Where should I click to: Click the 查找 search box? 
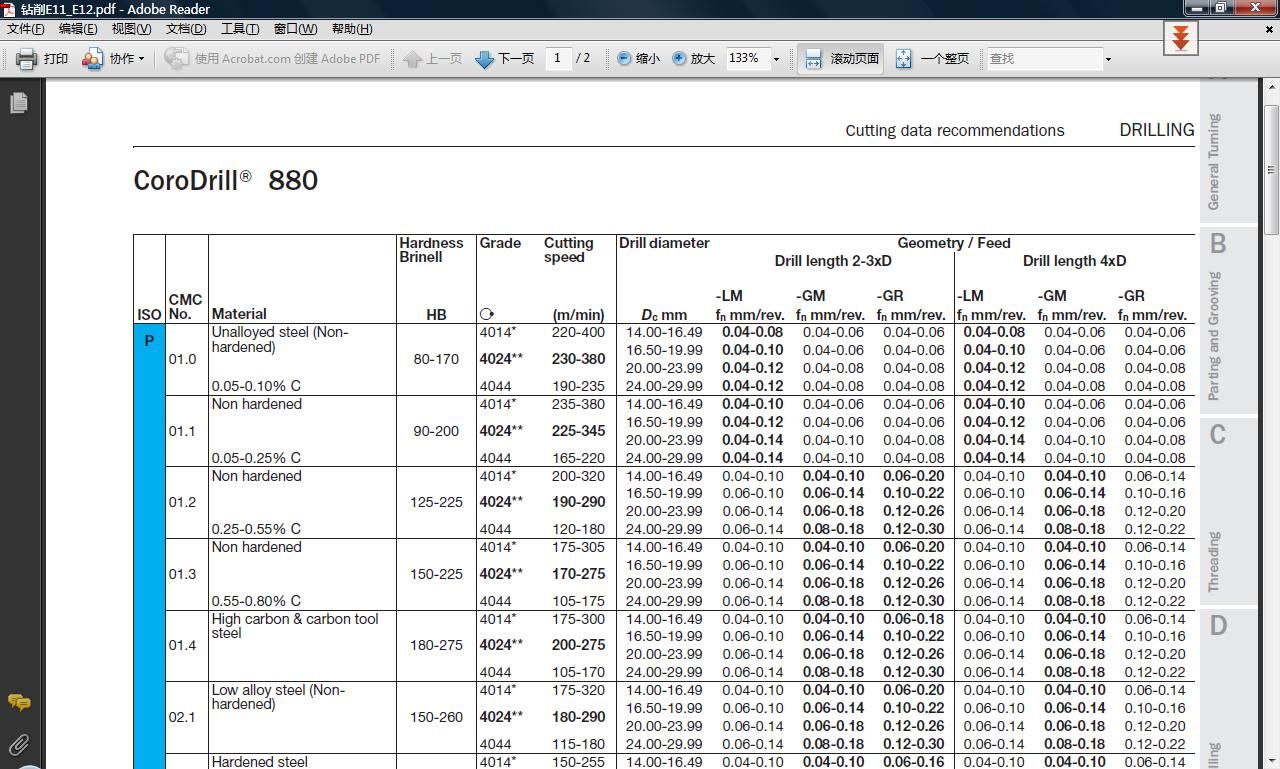tap(1044, 59)
